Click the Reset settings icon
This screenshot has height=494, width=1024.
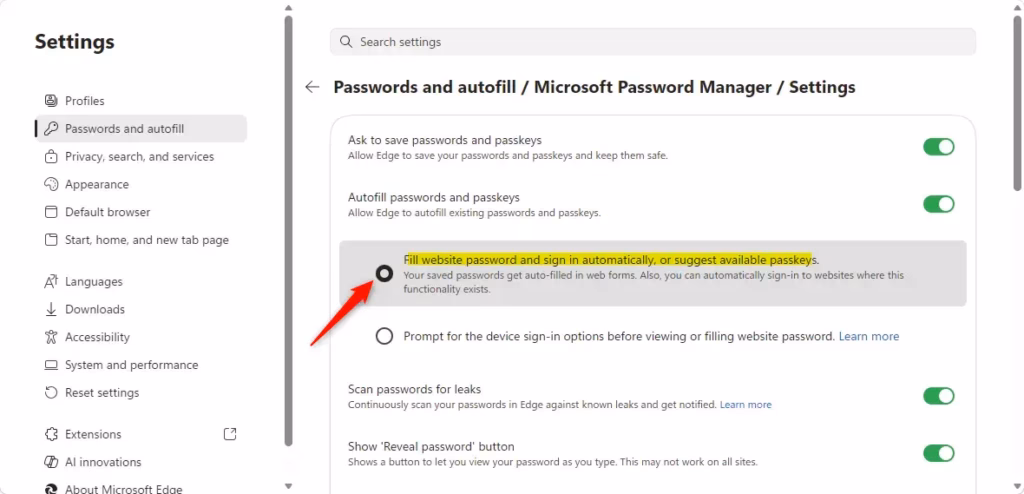(x=52, y=393)
